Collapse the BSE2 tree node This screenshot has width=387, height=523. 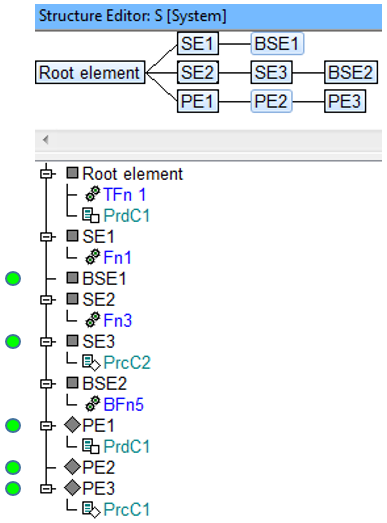(x=46, y=383)
